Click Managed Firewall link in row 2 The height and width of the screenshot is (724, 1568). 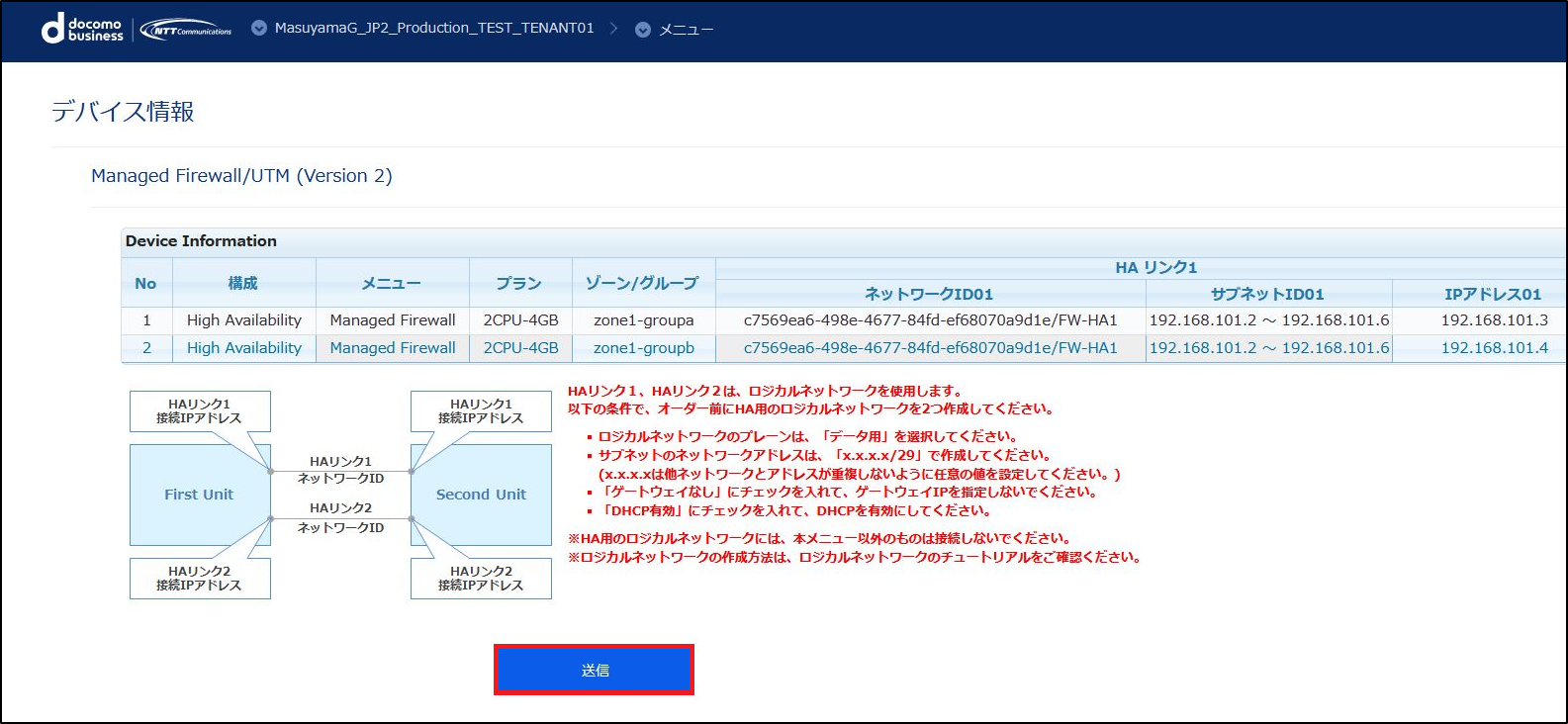coord(393,348)
